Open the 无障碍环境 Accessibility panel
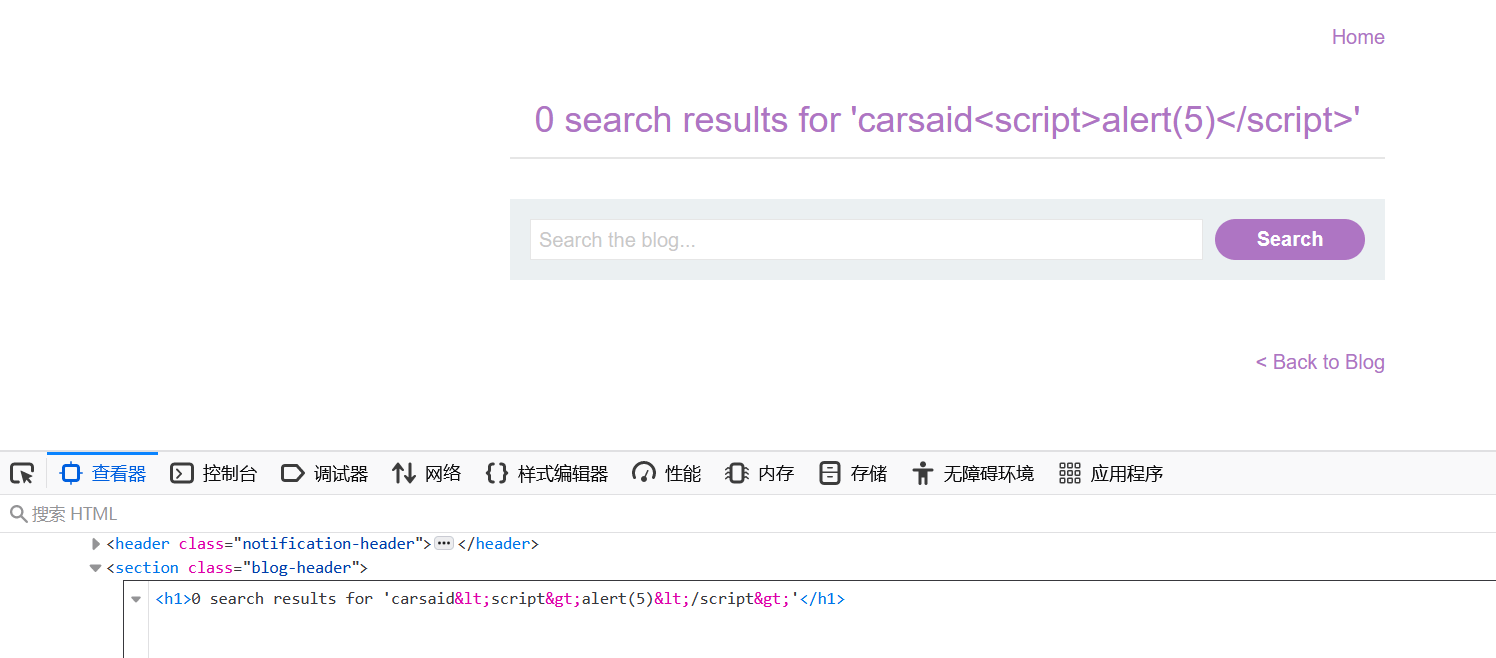The width and height of the screenshot is (1496, 658). (973, 474)
